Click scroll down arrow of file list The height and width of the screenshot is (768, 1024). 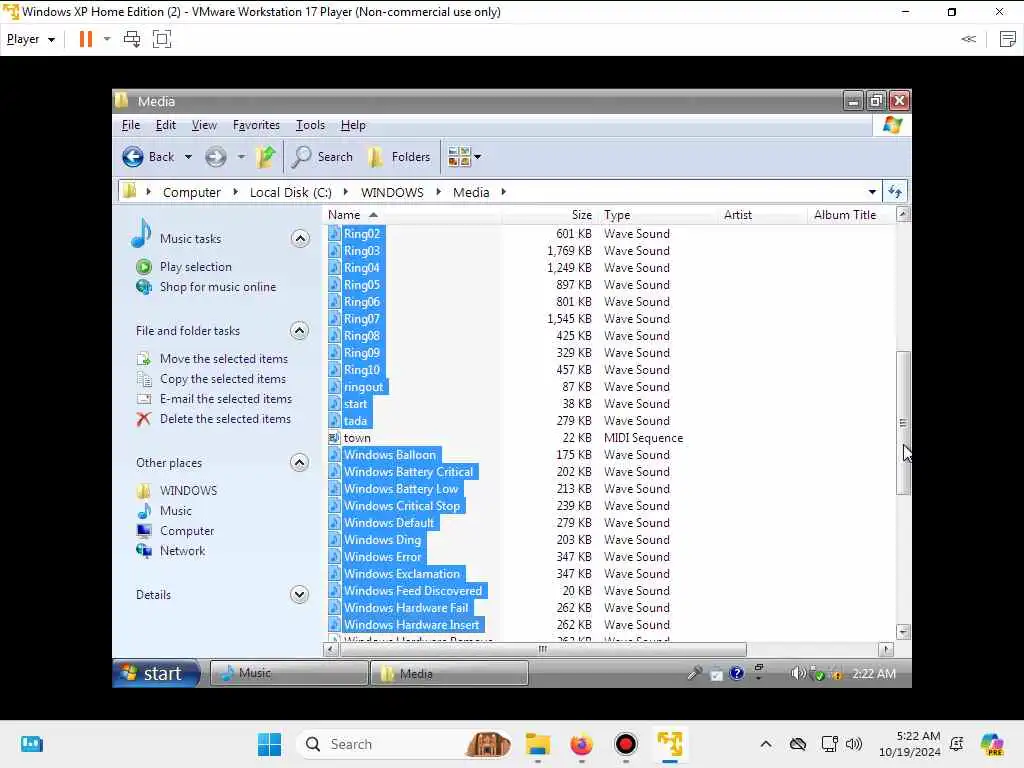click(x=903, y=632)
